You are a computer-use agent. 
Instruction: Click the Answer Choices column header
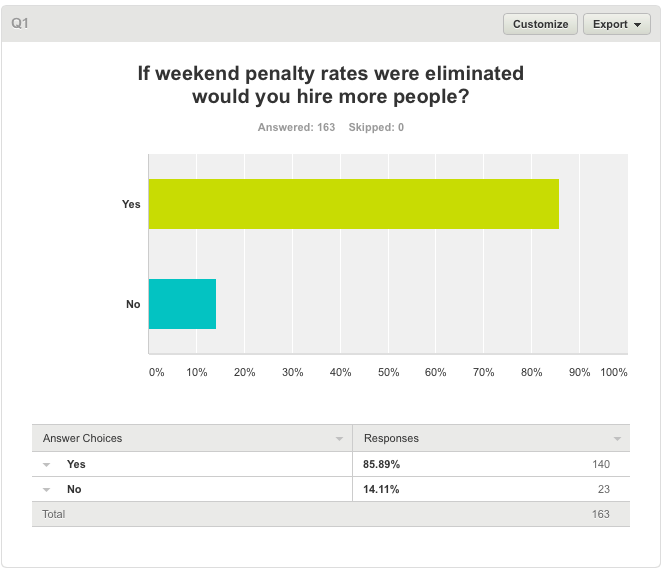click(83, 438)
